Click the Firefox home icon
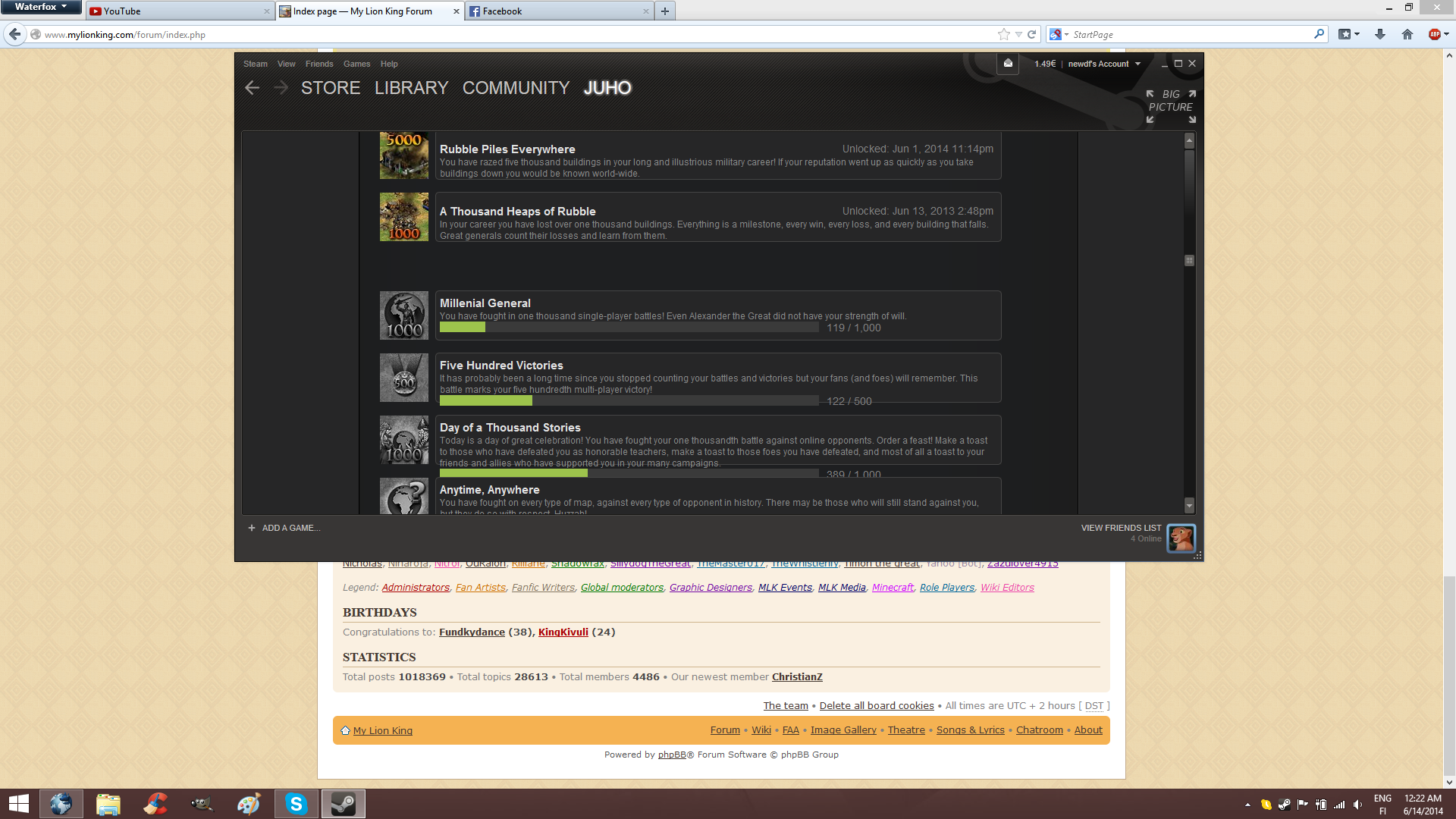The image size is (1456, 819). point(1407,34)
